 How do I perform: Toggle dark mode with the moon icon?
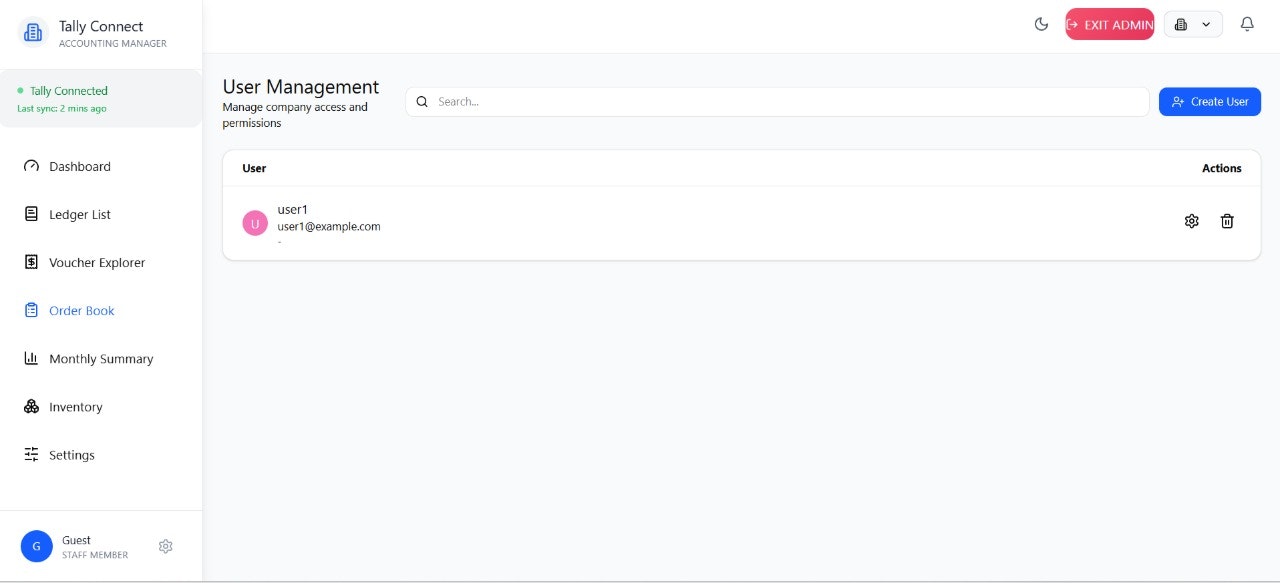1041,24
